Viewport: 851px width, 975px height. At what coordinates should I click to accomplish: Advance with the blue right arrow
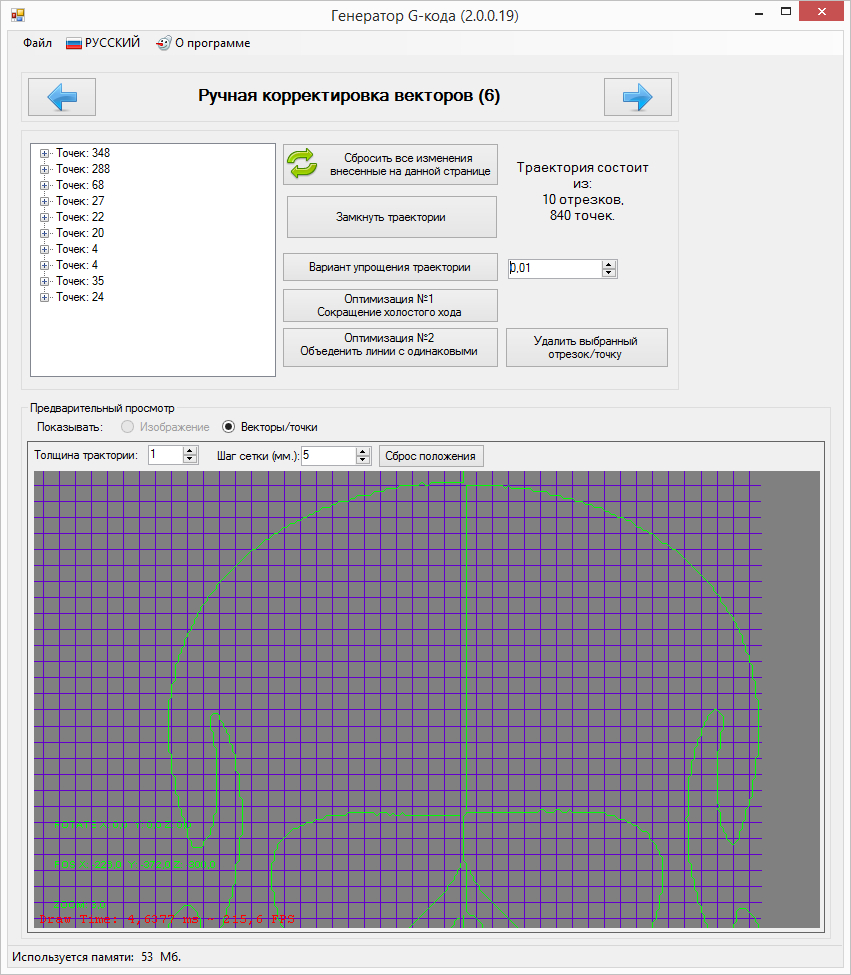pos(638,97)
